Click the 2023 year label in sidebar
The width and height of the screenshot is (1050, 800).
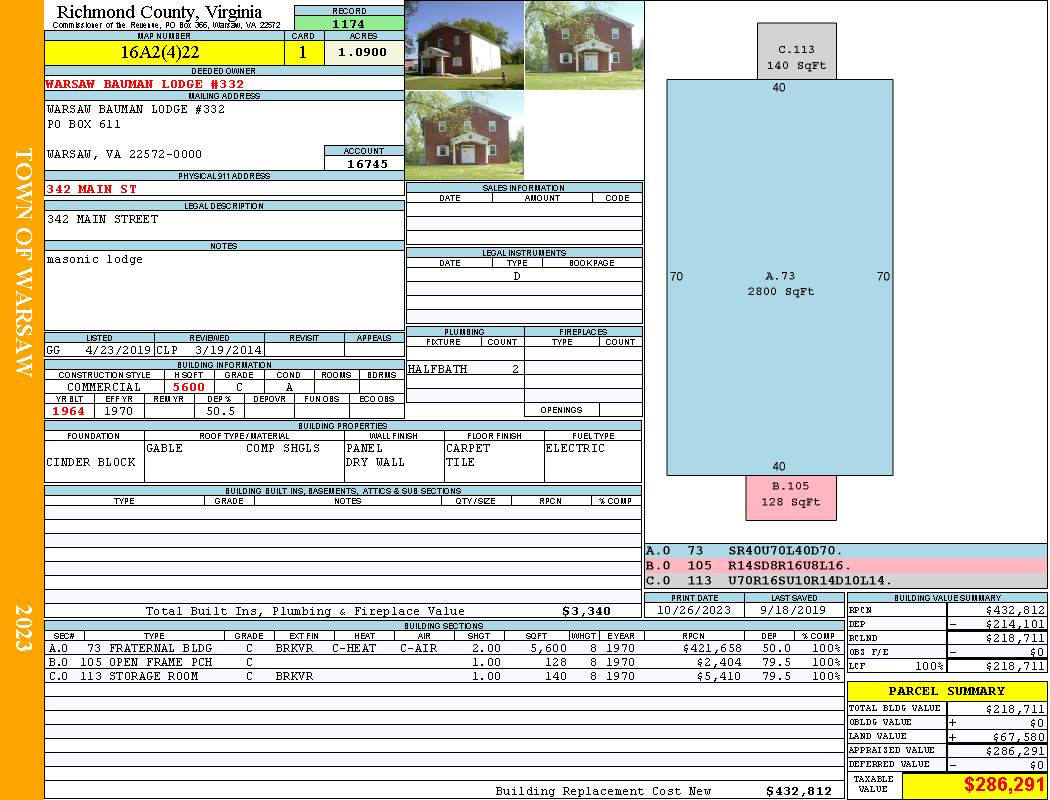23,627
